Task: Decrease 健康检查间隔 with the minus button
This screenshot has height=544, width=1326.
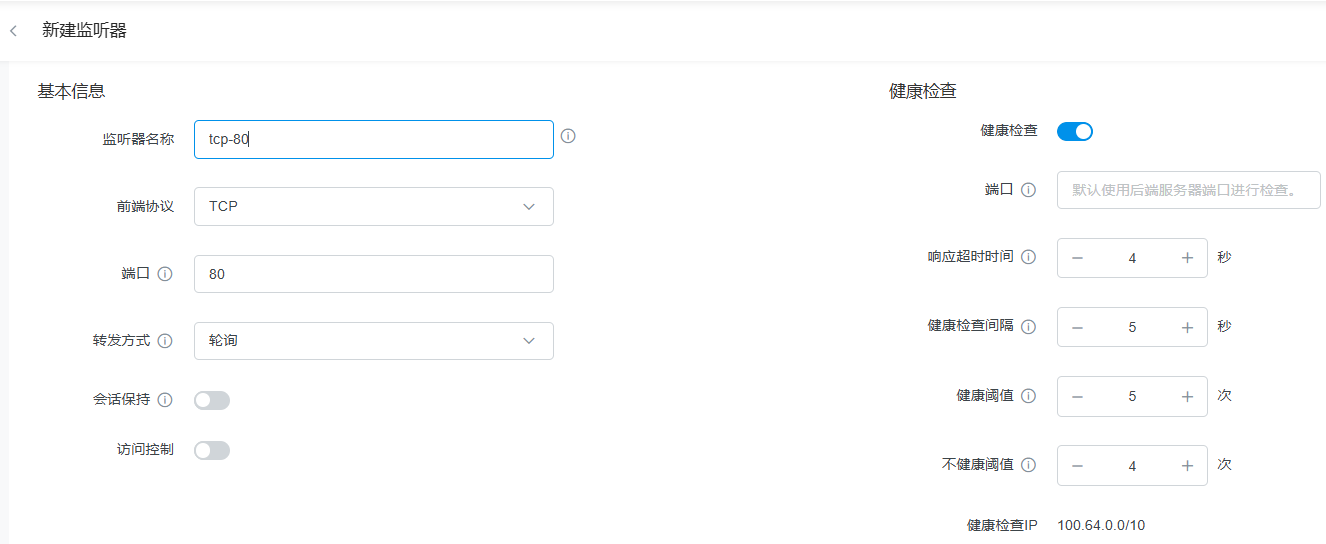Action: click(1077, 327)
